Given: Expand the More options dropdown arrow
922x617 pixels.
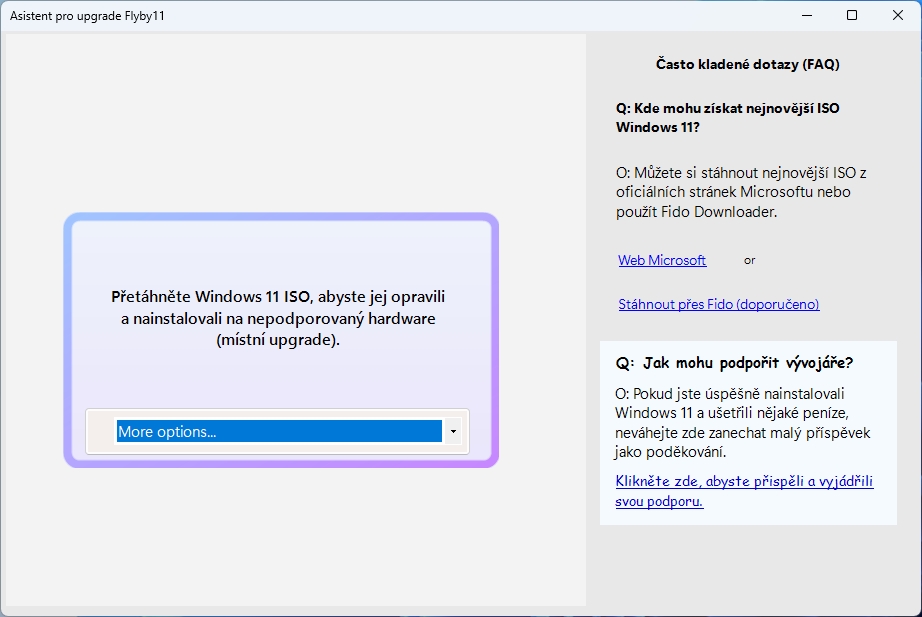Looking at the screenshot, I should [x=453, y=431].
